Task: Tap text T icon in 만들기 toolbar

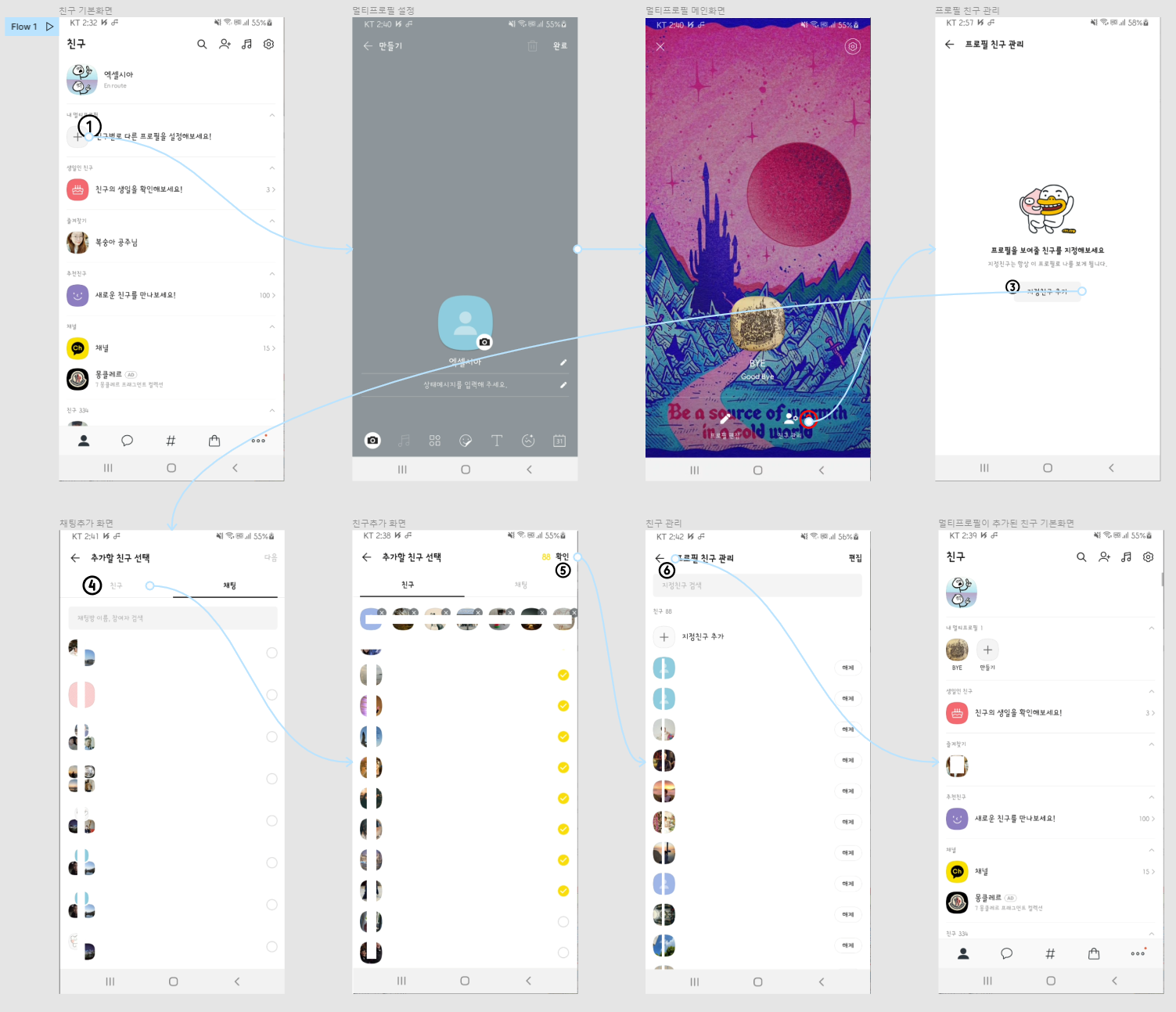Action: click(x=497, y=441)
